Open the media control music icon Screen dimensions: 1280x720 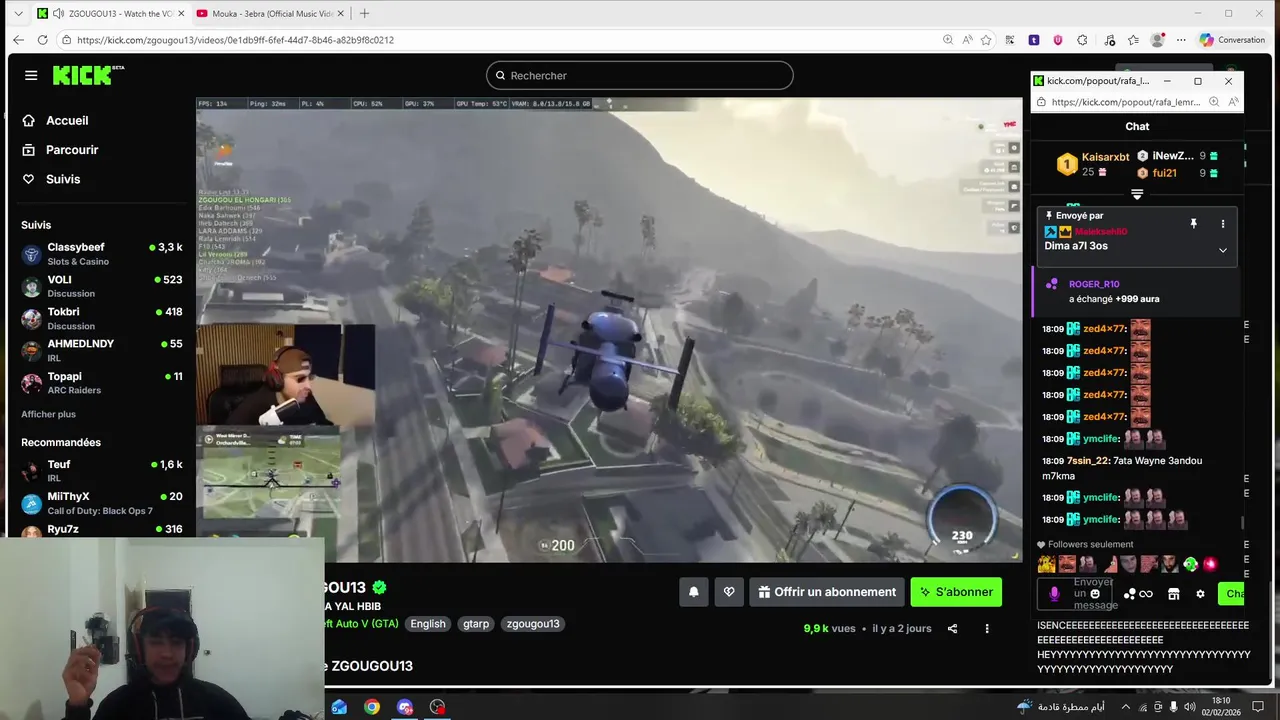coord(1109,40)
